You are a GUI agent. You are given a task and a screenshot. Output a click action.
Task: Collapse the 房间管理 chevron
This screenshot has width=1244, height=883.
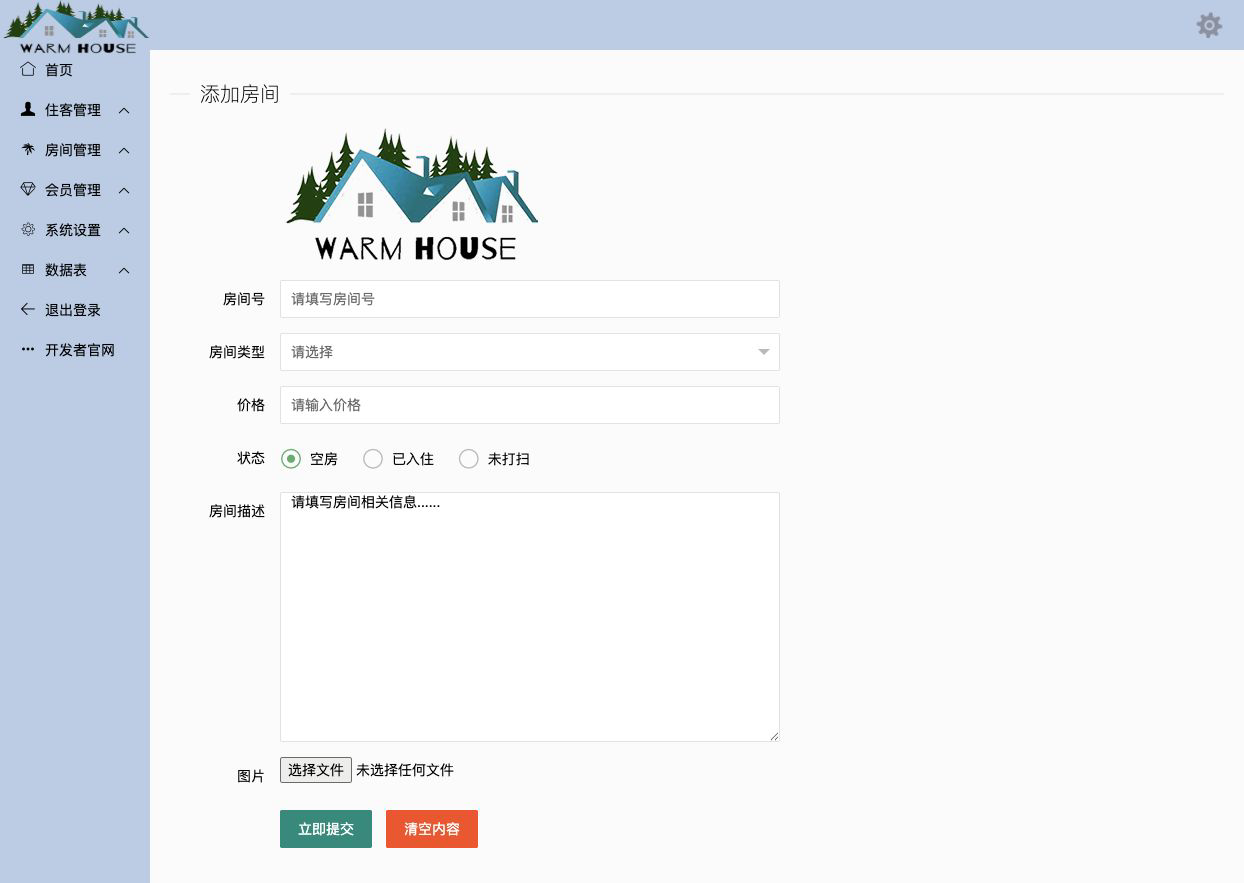click(x=124, y=150)
